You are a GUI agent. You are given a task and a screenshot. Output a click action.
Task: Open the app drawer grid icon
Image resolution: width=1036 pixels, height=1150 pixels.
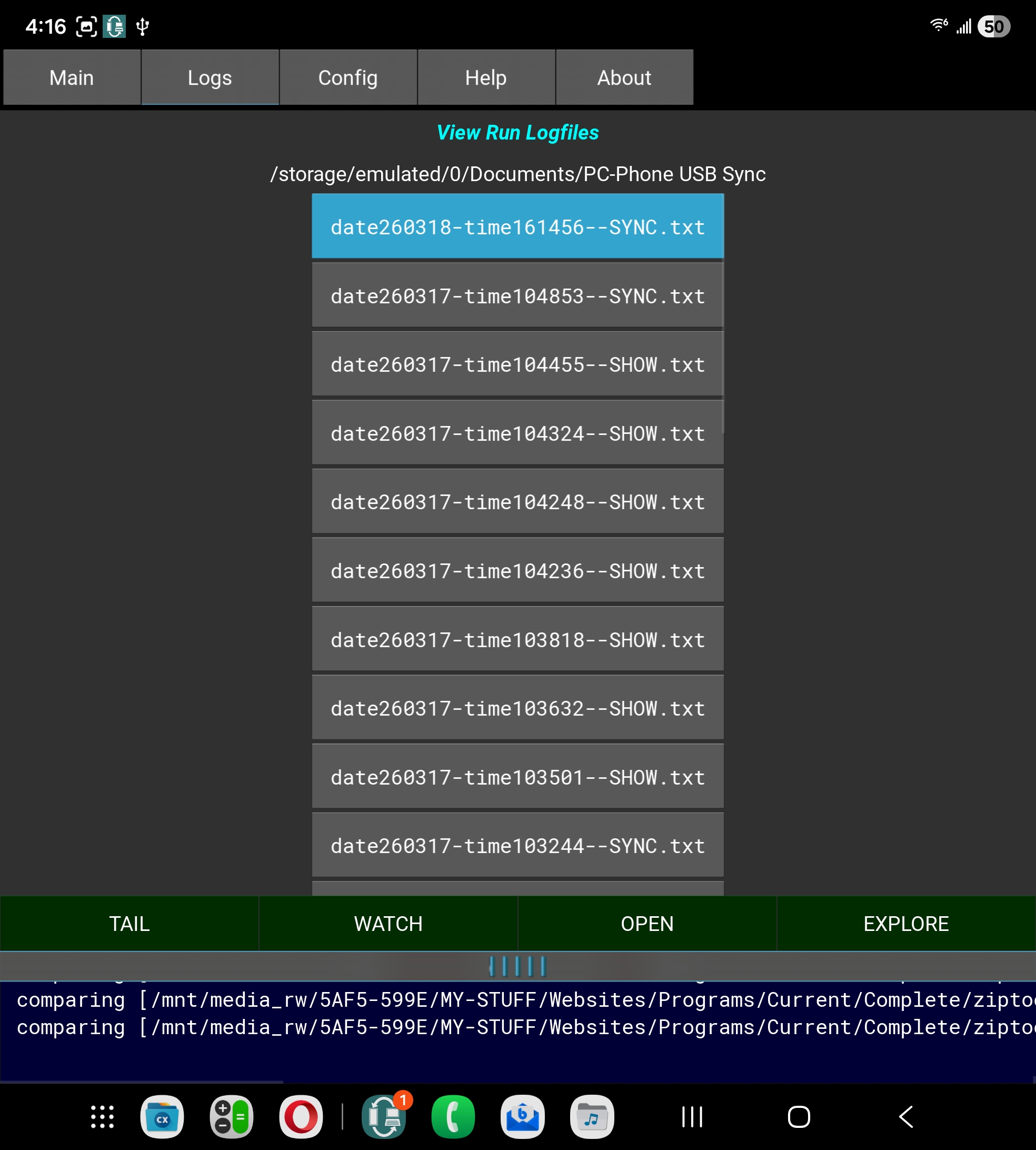pos(103,1117)
